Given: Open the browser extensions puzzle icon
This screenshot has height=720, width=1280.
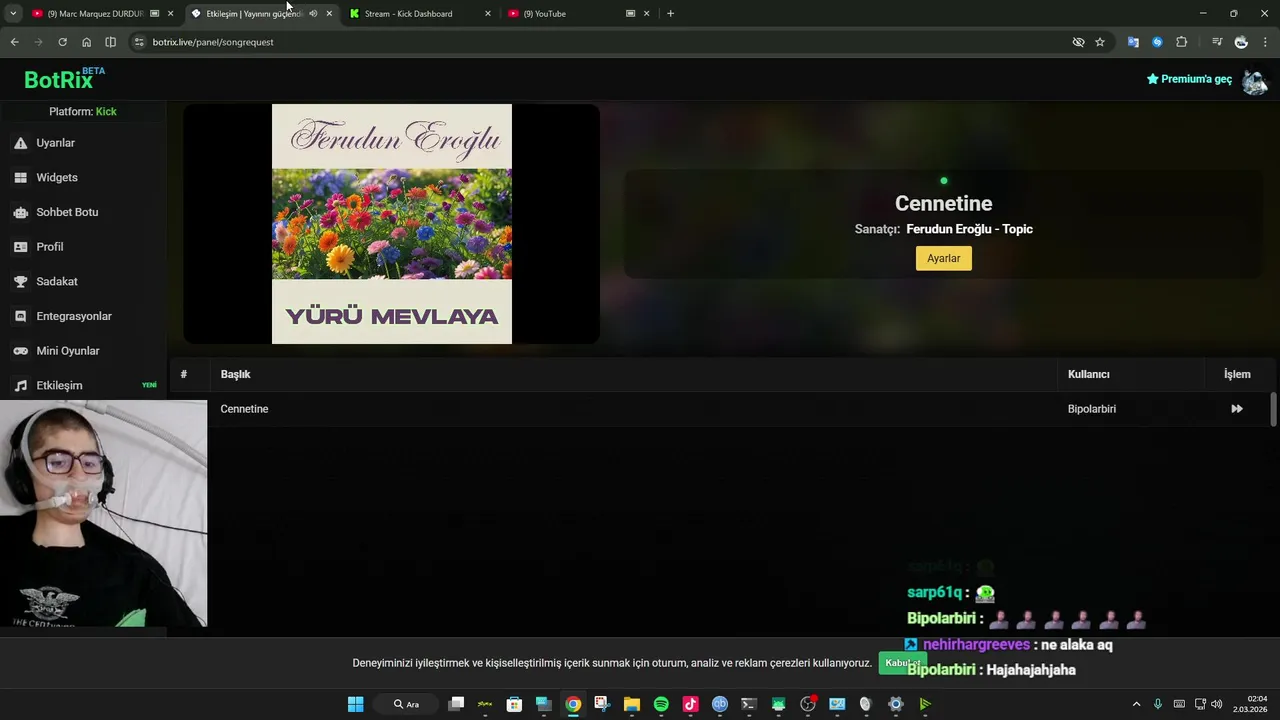Looking at the screenshot, I should pyautogui.click(x=1181, y=42).
